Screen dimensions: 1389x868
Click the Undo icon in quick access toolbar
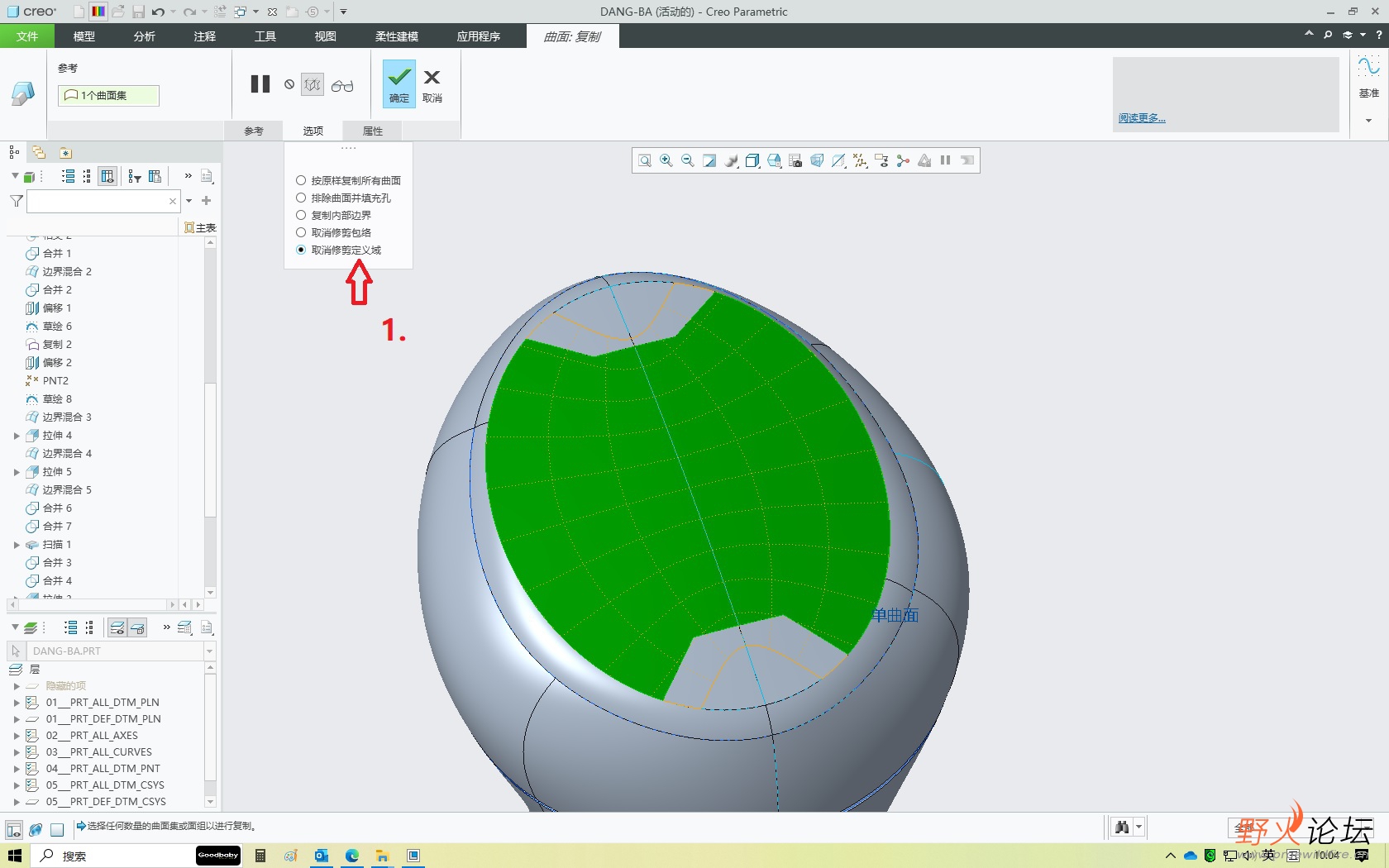158,12
